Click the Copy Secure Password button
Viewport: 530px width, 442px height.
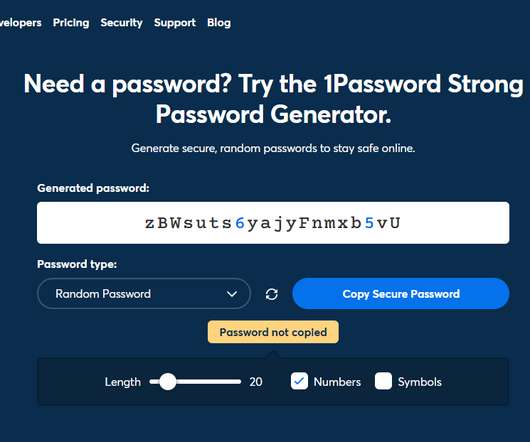click(x=401, y=294)
